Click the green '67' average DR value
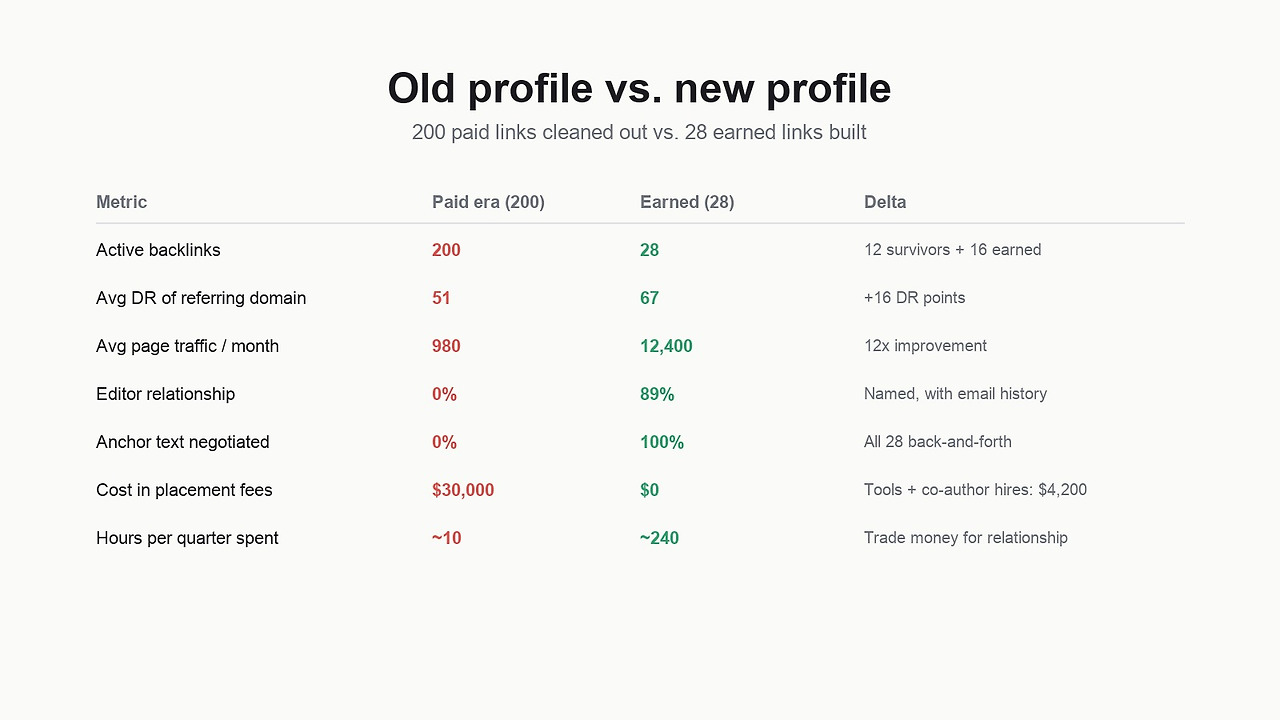This screenshot has height=720, width=1280. click(649, 298)
